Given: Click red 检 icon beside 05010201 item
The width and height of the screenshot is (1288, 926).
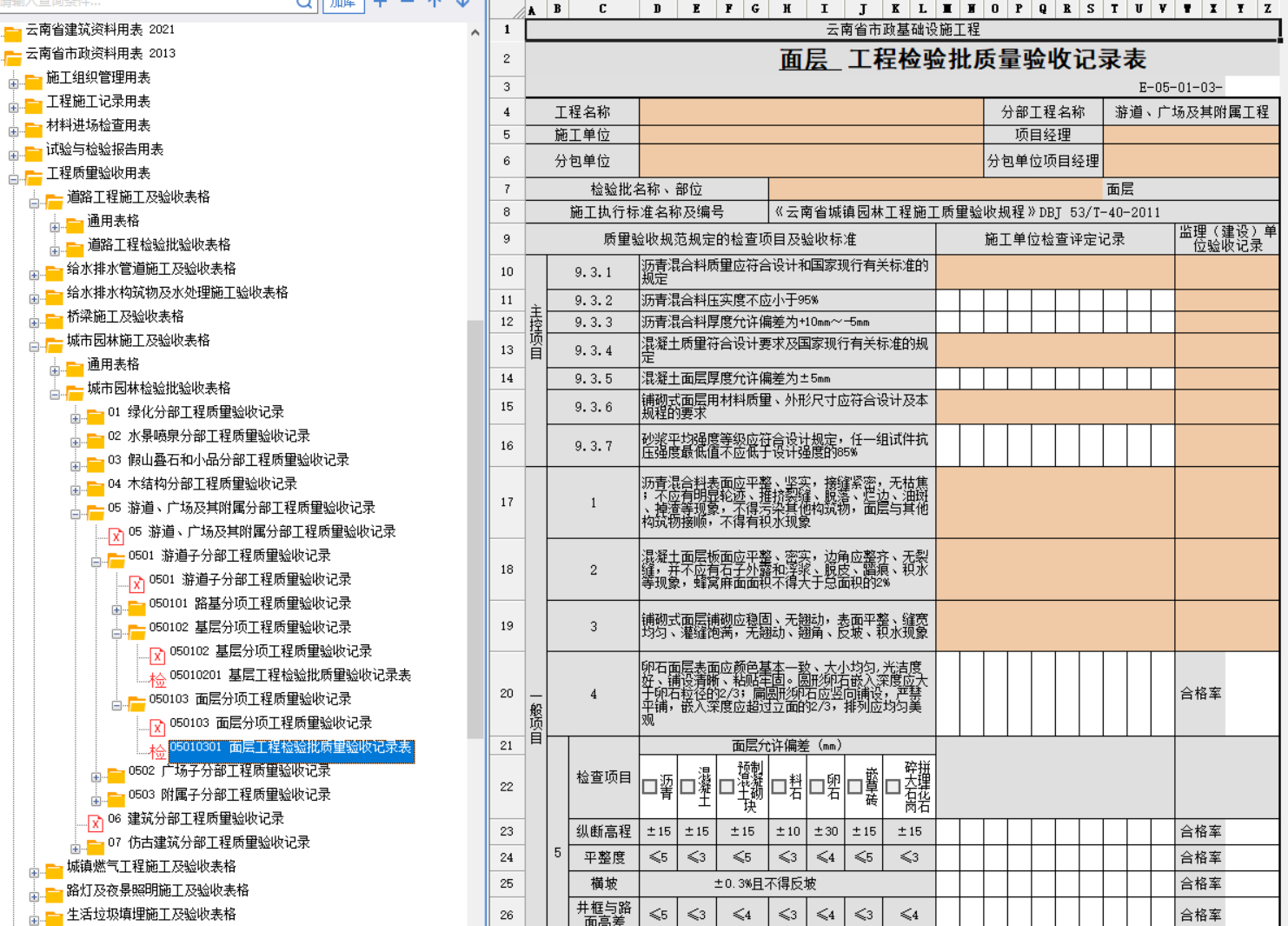Looking at the screenshot, I should tap(157, 680).
